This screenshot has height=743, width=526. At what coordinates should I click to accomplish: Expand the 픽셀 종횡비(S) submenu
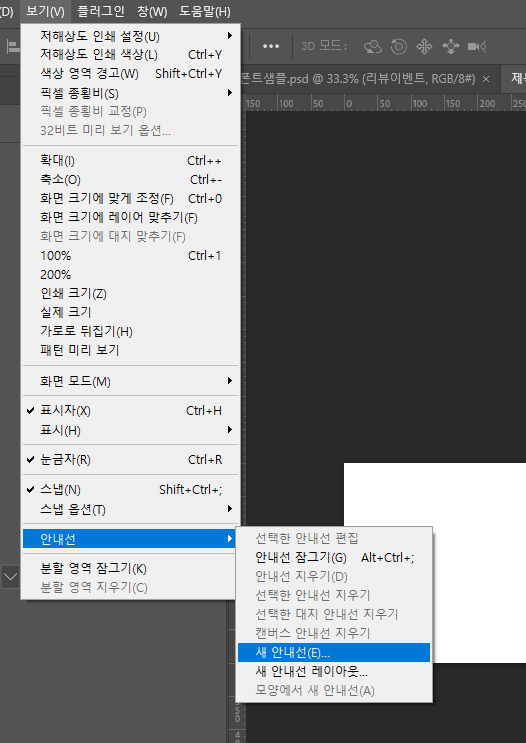point(131,93)
